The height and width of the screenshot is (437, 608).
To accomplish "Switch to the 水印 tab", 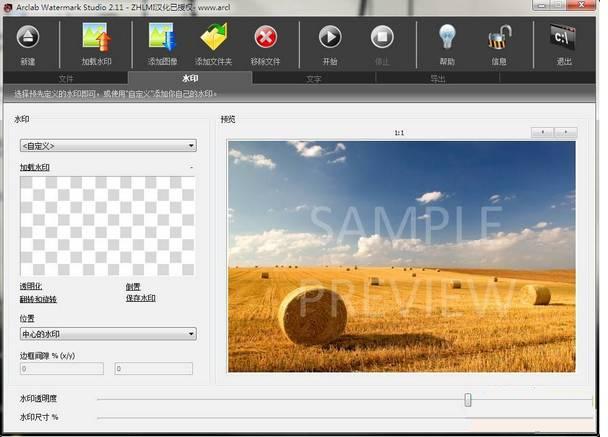I will pyautogui.click(x=190, y=78).
